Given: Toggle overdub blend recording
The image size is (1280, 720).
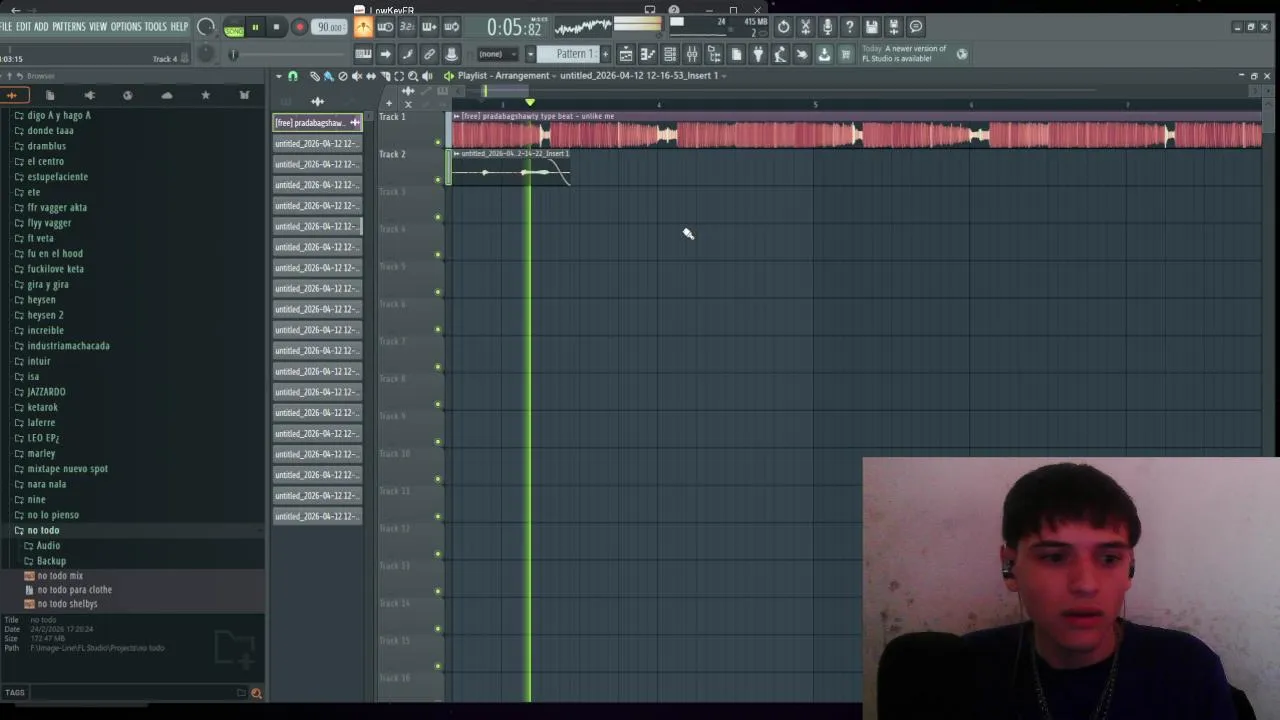Looking at the screenshot, I should [x=429, y=26].
